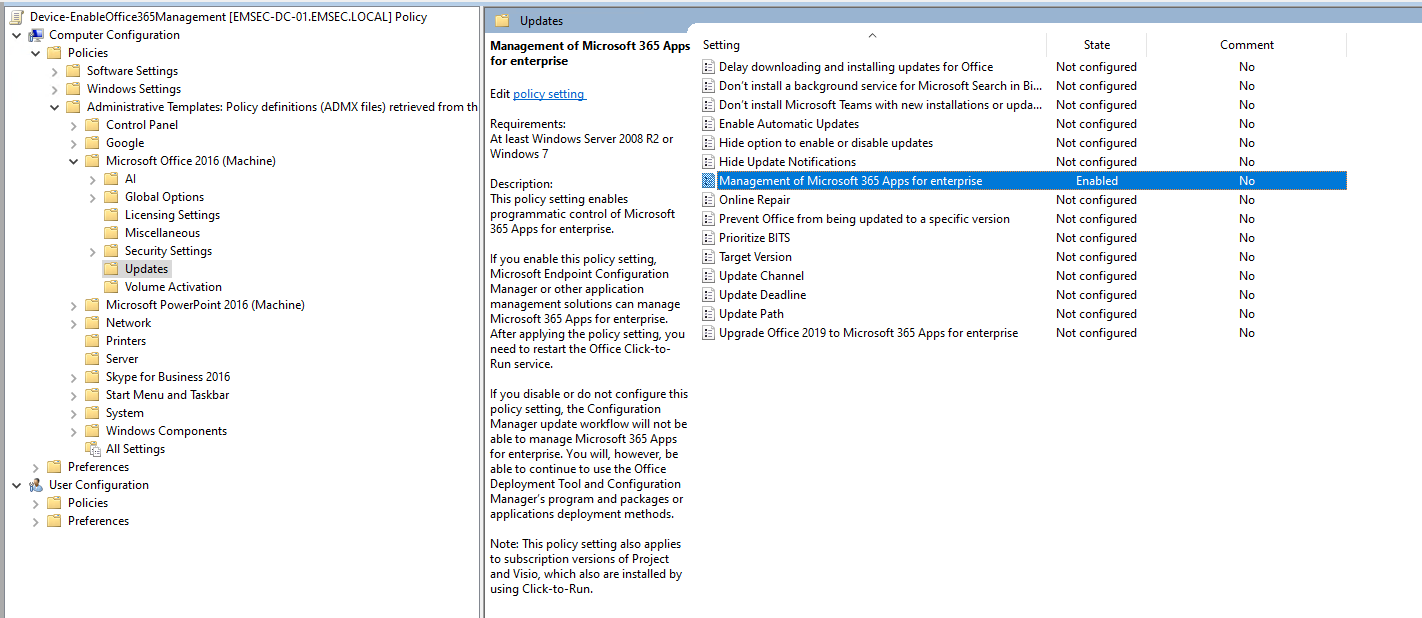The image size is (1422, 618).
Task: Click the Computer Configuration node icon
Action: [x=36, y=35]
